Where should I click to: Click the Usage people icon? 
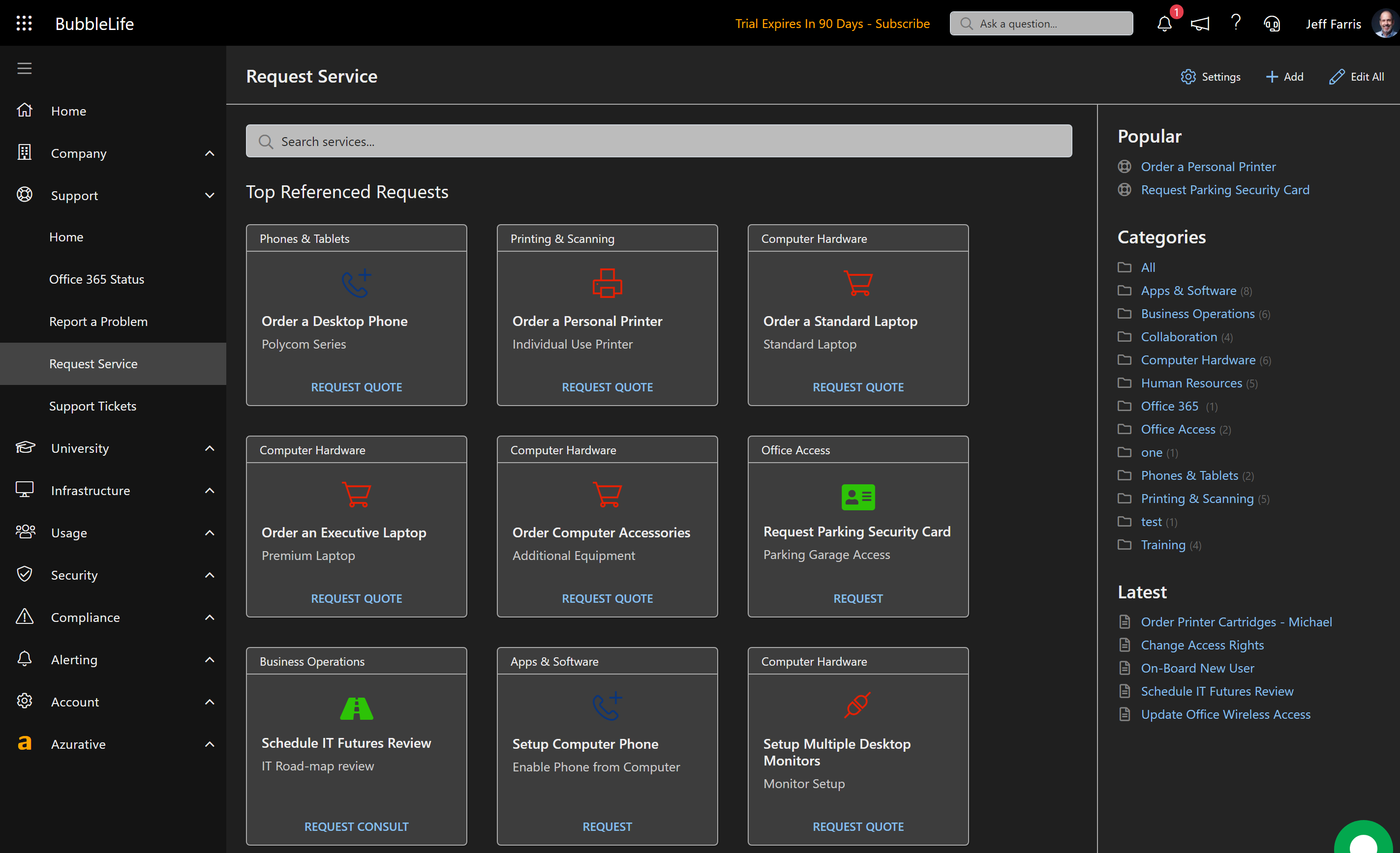pos(25,532)
